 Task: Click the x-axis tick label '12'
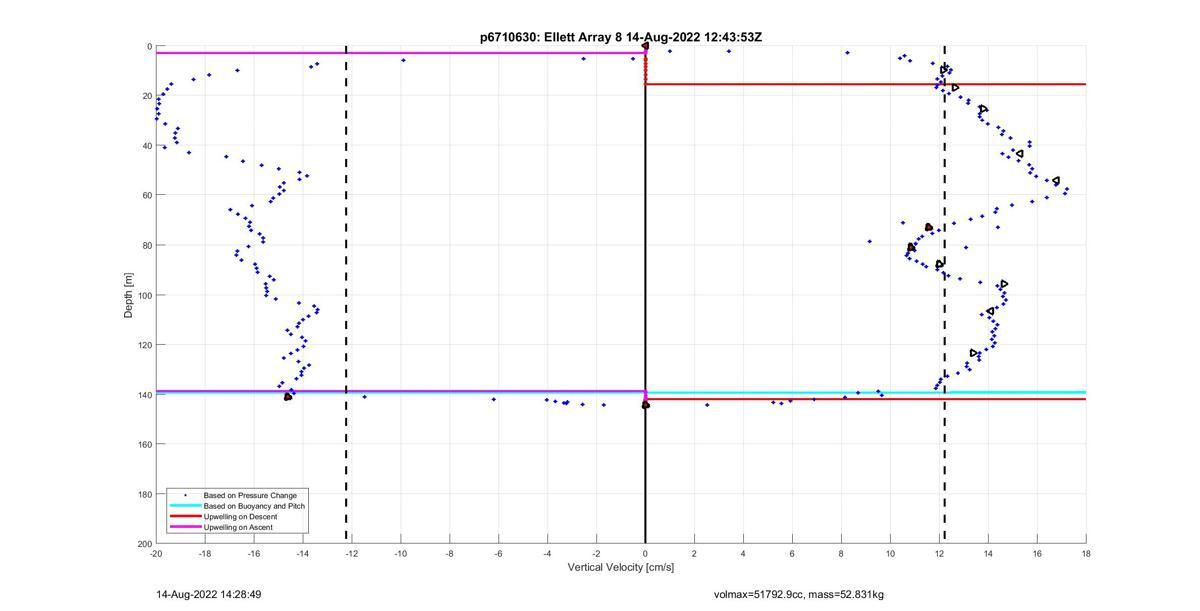click(x=939, y=553)
